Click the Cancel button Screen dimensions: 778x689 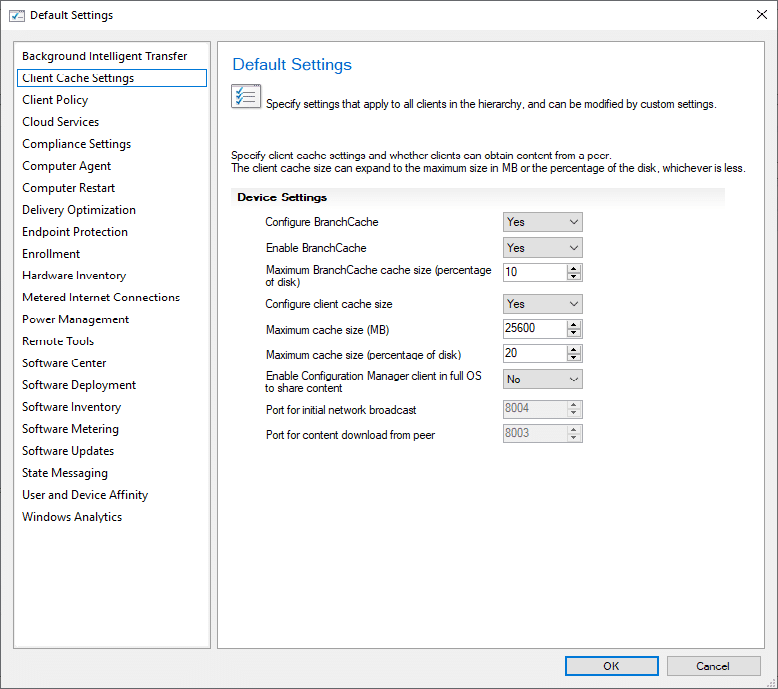coord(713,666)
